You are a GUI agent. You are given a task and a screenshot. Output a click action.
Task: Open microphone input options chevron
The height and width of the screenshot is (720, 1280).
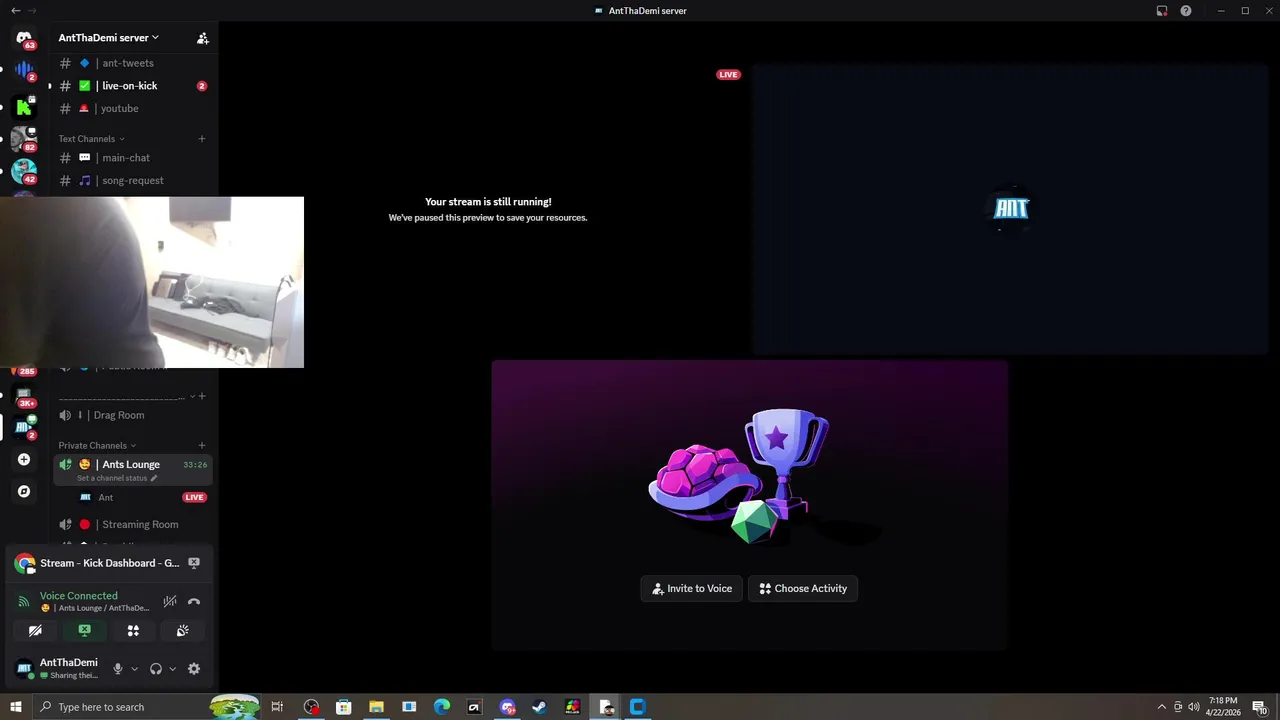(x=135, y=669)
